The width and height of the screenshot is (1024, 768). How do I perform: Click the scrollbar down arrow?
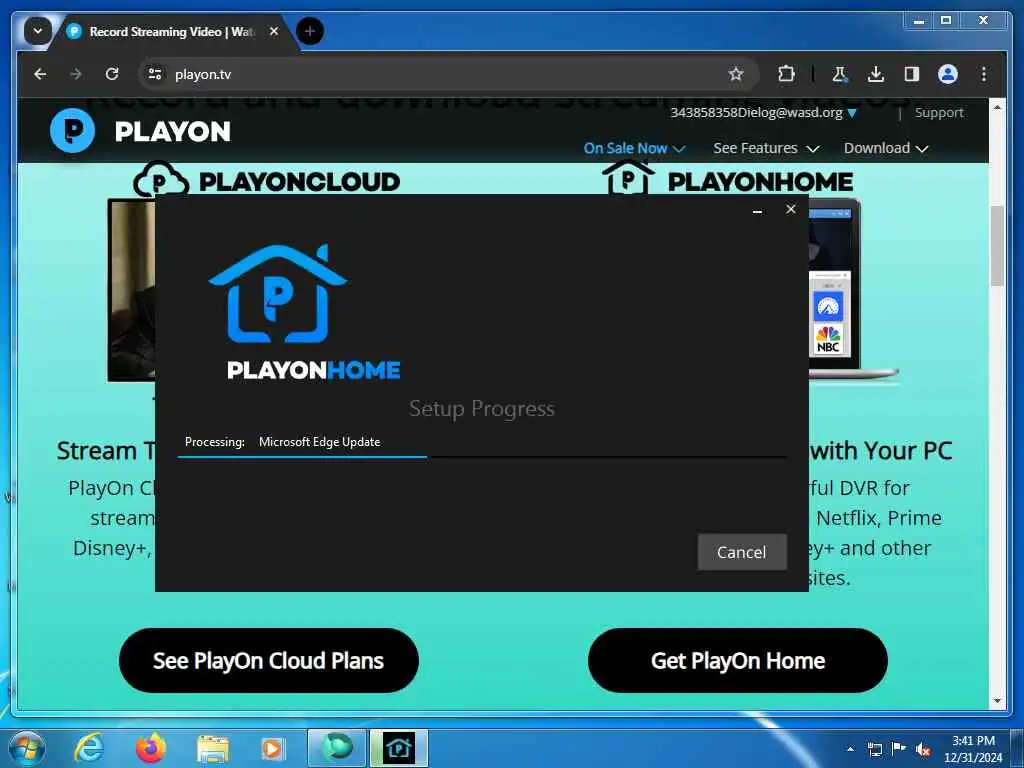997,701
